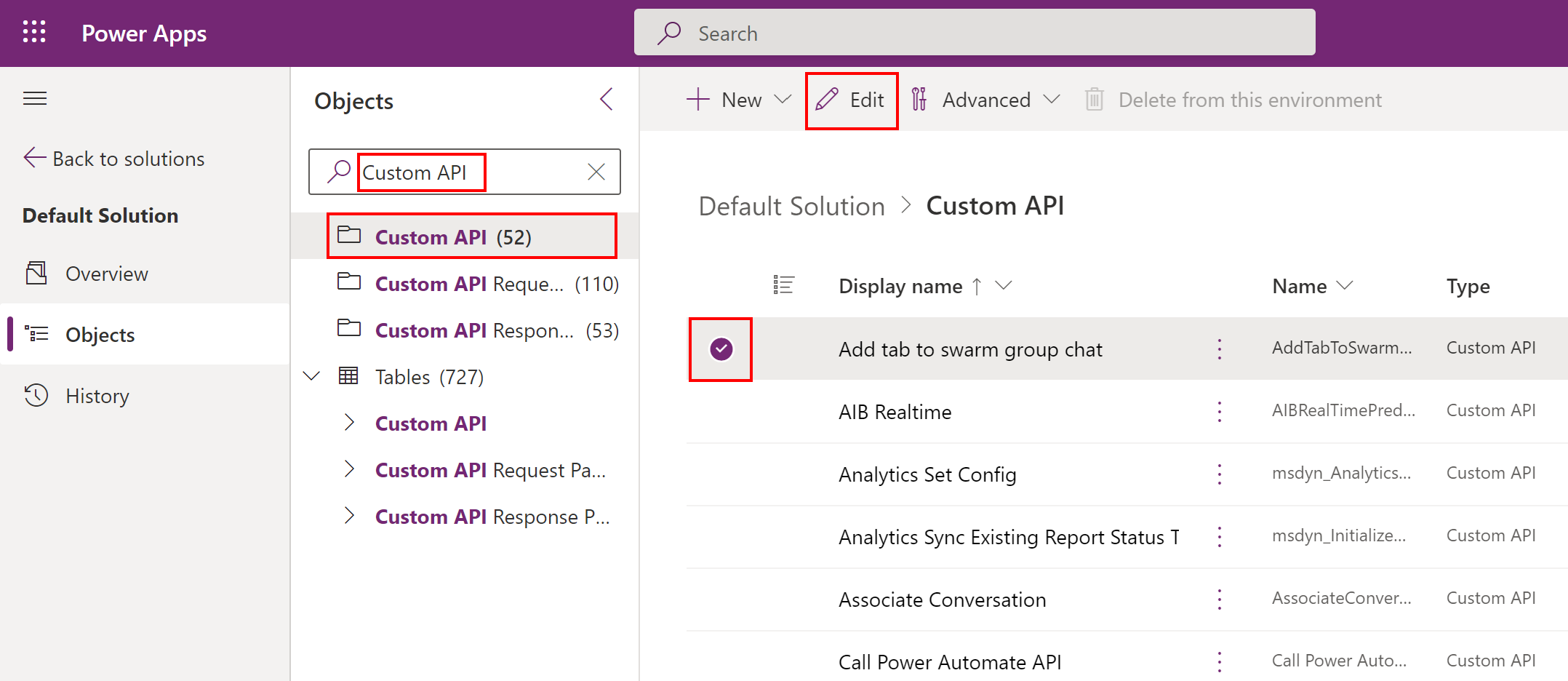Open more options for AIB Realtime row
This screenshot has height=681, width=1568.
point(1220,412)
